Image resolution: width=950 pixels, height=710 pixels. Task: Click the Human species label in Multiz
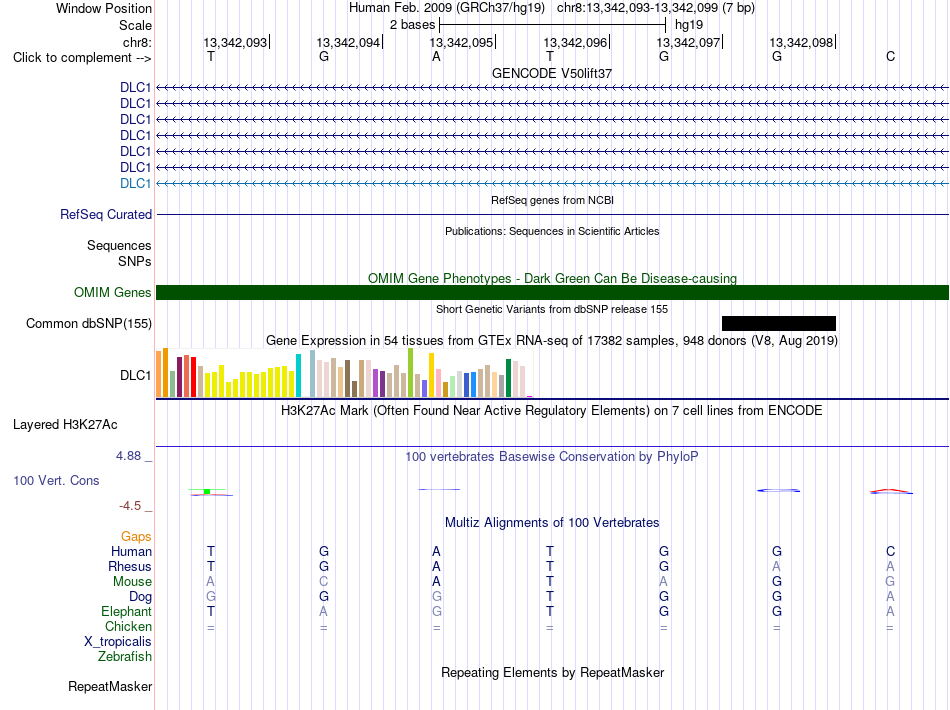(x=131, y=551)
